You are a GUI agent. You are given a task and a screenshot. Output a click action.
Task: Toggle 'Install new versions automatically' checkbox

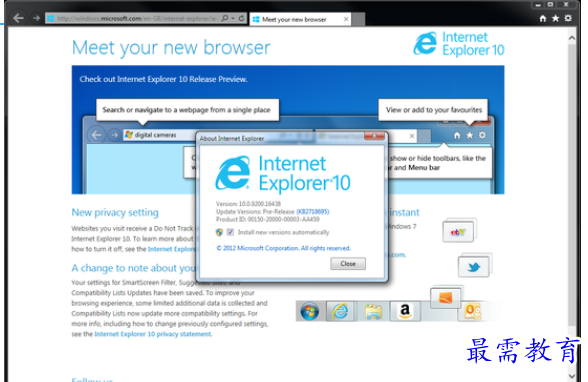(230, 232)
